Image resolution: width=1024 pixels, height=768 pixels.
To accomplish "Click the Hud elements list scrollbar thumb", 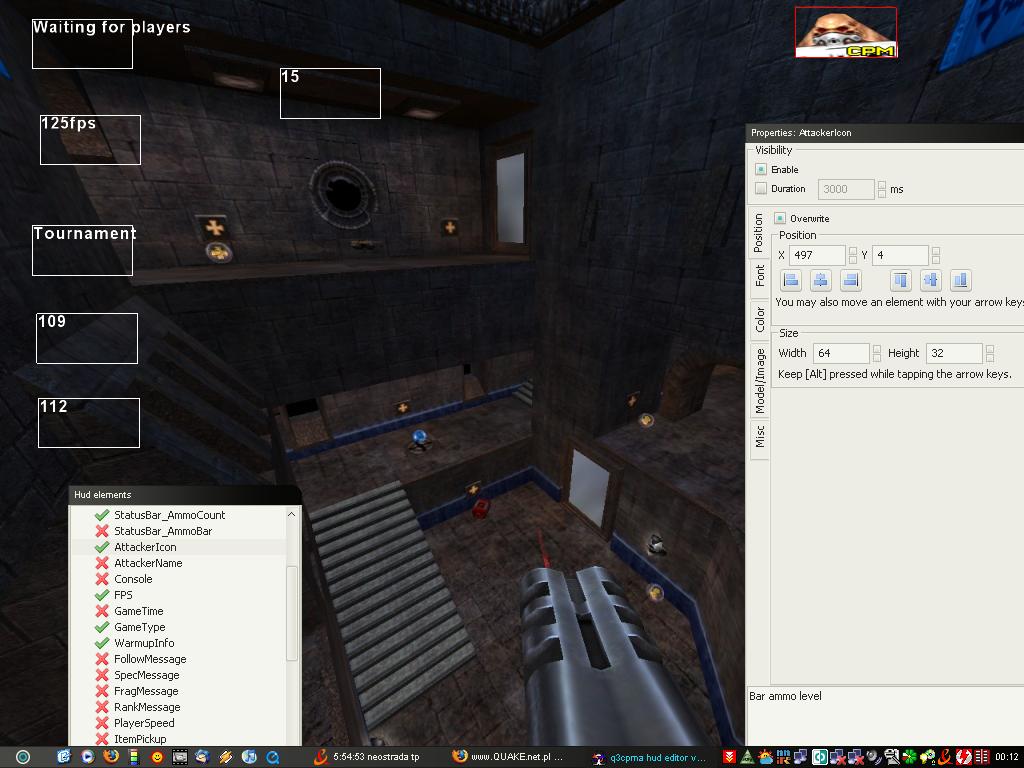I will click(291, 613).
